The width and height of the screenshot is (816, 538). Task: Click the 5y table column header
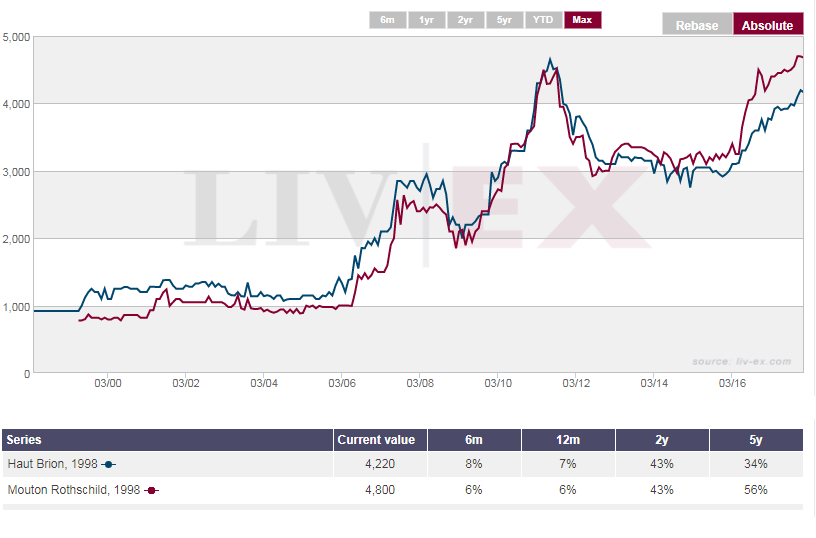click(x=756, y=440)
